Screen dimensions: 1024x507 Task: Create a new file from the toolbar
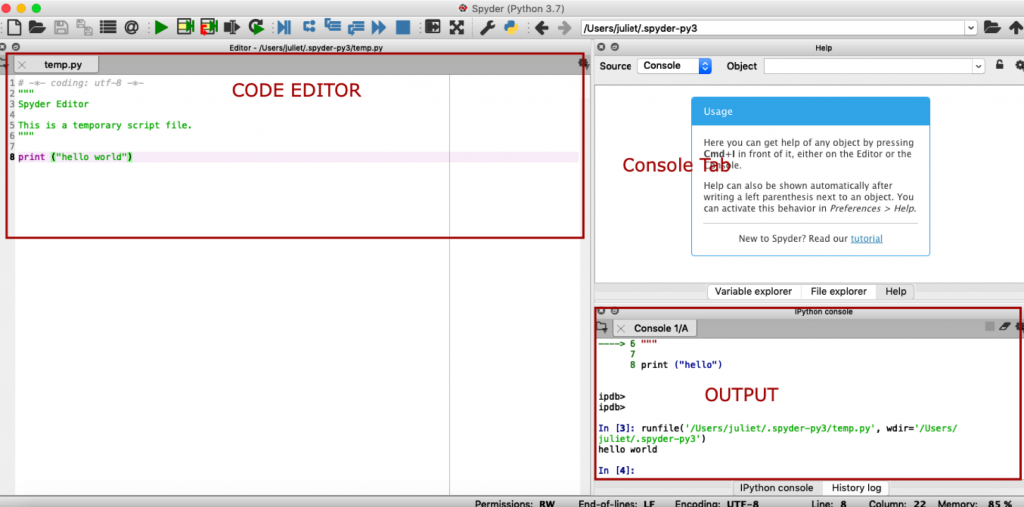point(14,28)
